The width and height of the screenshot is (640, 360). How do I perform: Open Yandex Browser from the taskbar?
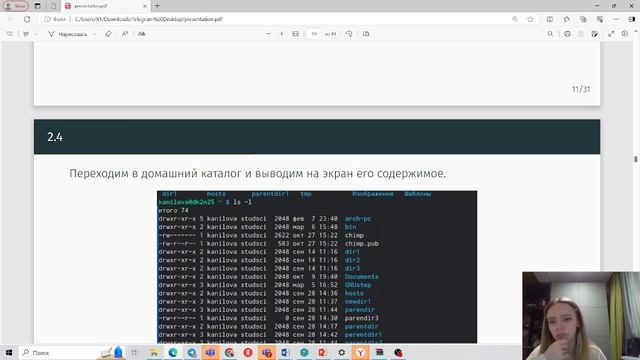(360, 352)
